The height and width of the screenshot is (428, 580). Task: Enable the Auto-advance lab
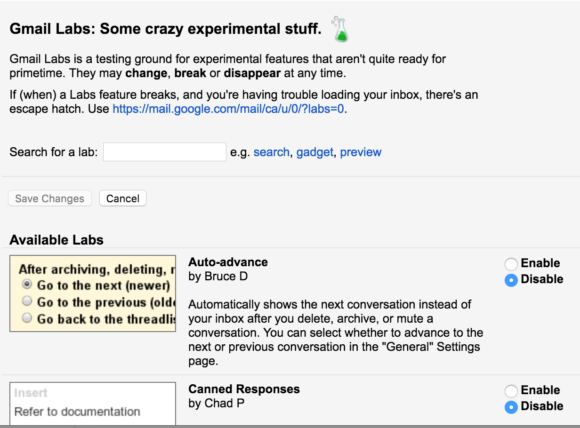(x=511, y=264)
